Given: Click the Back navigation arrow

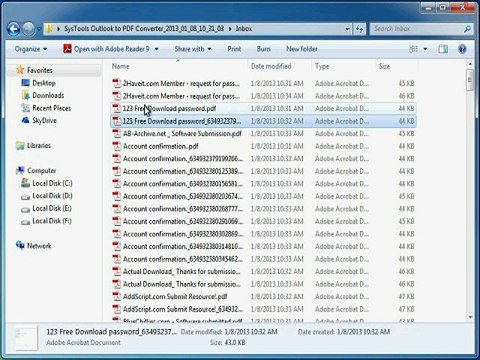Looking at the screenshot, I should (13, 29).
